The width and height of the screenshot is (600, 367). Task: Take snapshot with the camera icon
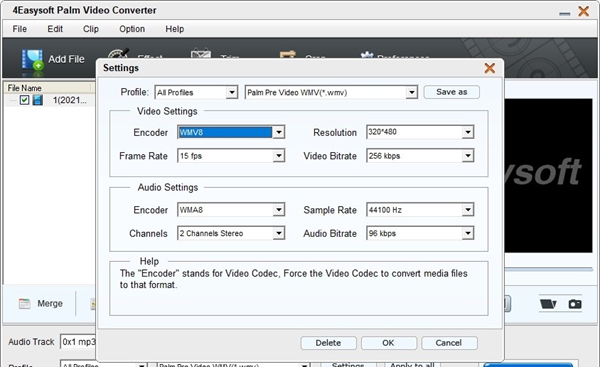[575, 304]
